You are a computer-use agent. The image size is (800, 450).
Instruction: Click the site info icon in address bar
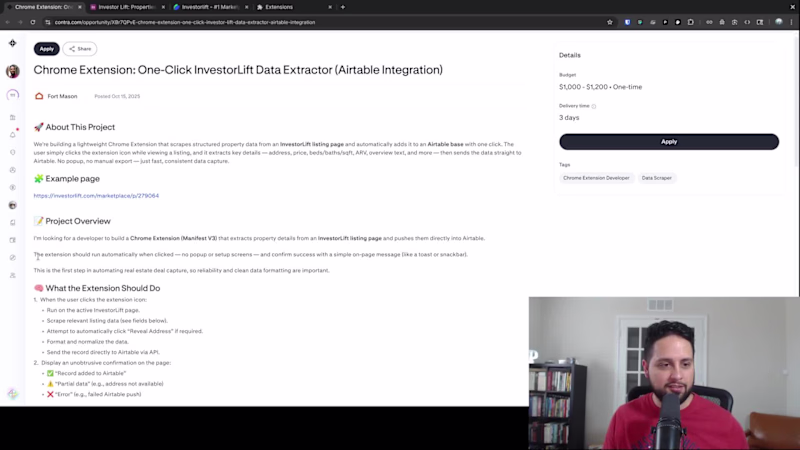(47, 22)
